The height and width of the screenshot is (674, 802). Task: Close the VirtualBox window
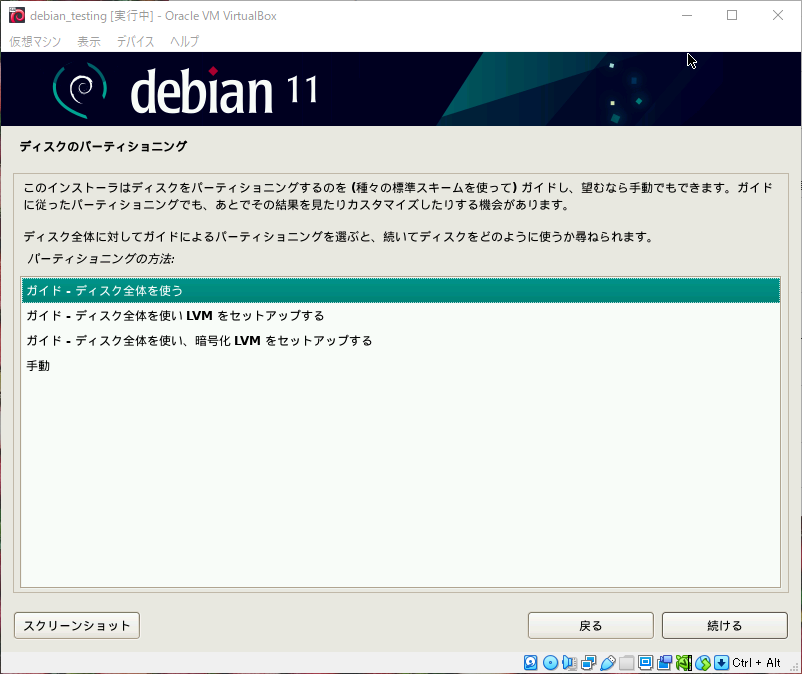[x=777, y=15]
